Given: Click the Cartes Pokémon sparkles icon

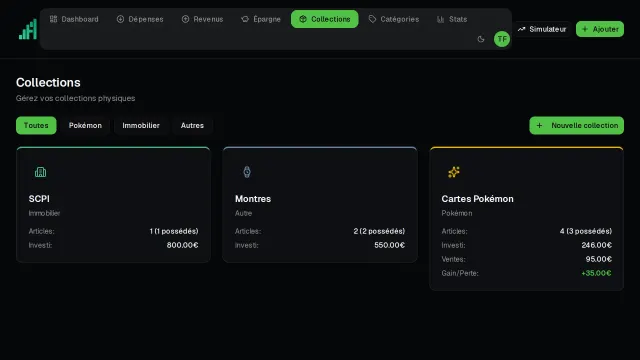Looking at the screenshot, I should pos(454,172).
